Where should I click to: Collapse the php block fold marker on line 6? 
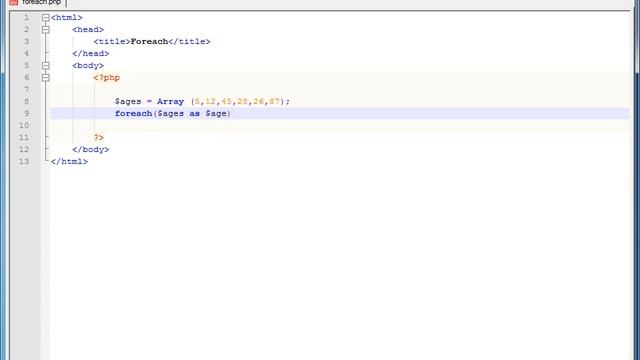click(x=46, y=78)
